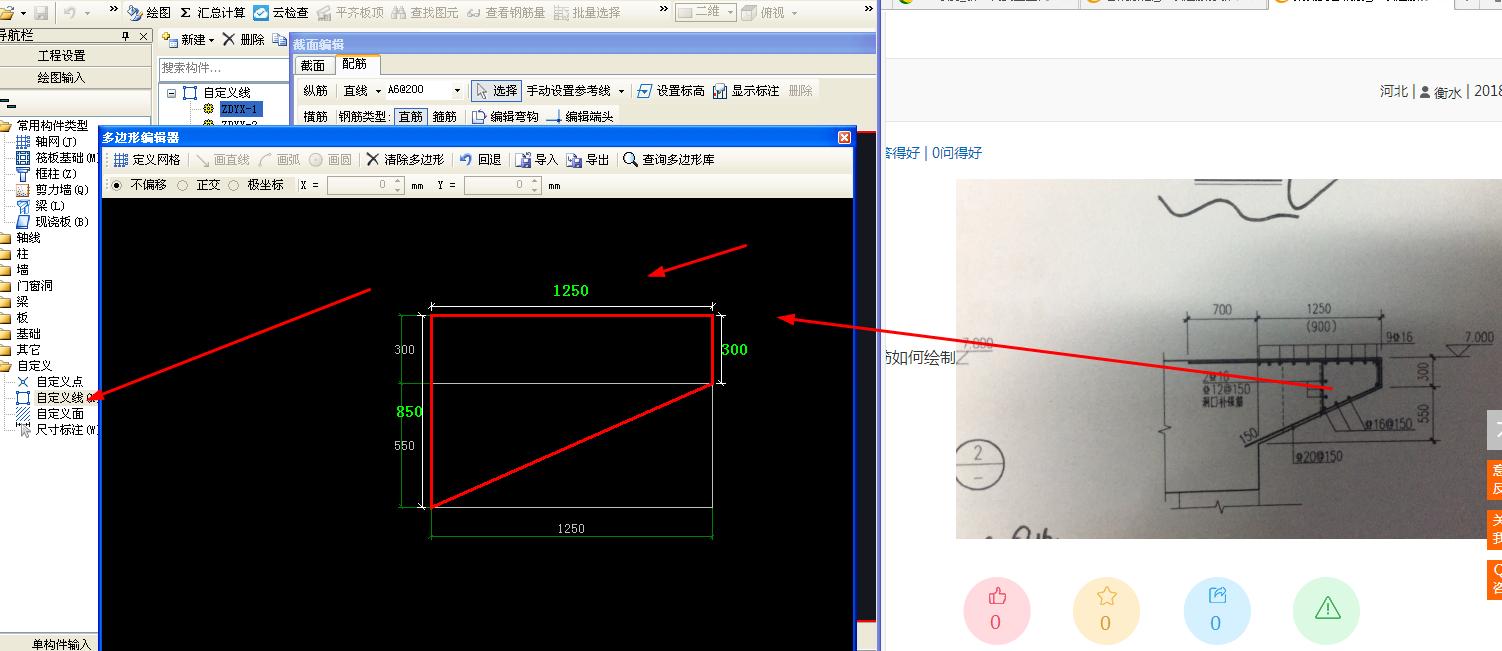
Task: Activate 批量选择 batch select
Action: (586, 12)
